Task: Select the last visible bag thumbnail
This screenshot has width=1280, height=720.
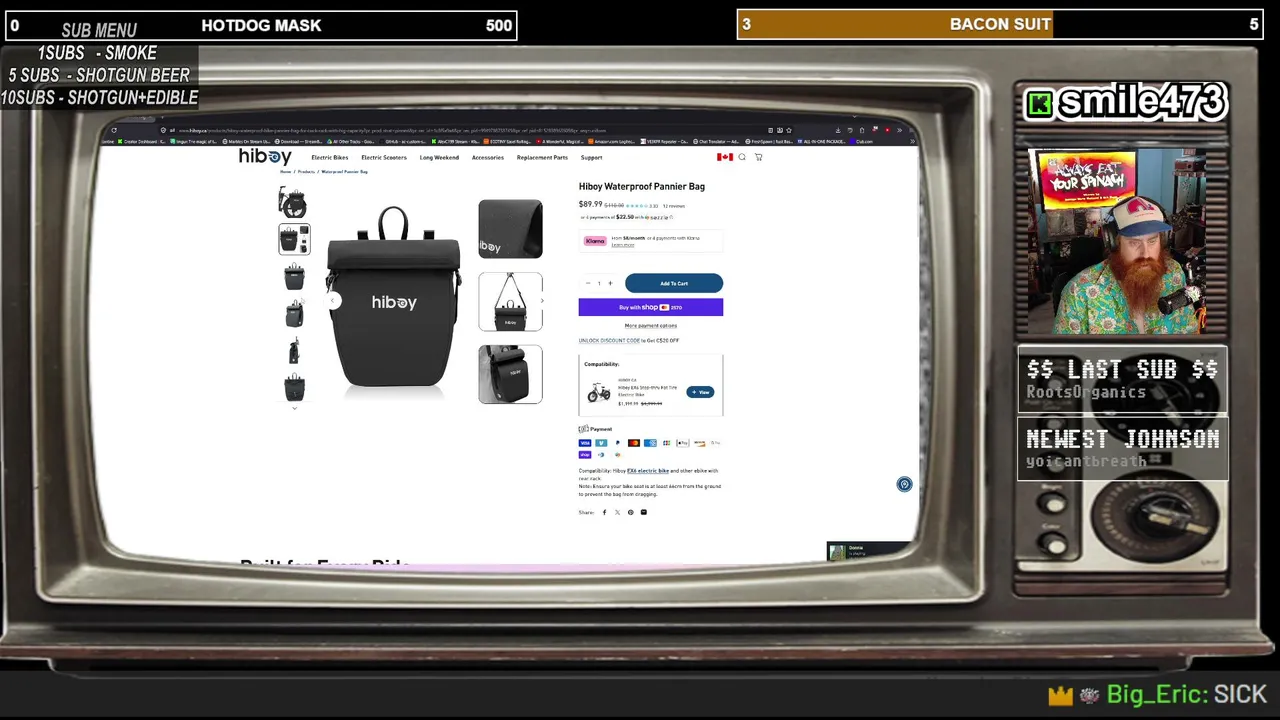Action: point(294,386)
